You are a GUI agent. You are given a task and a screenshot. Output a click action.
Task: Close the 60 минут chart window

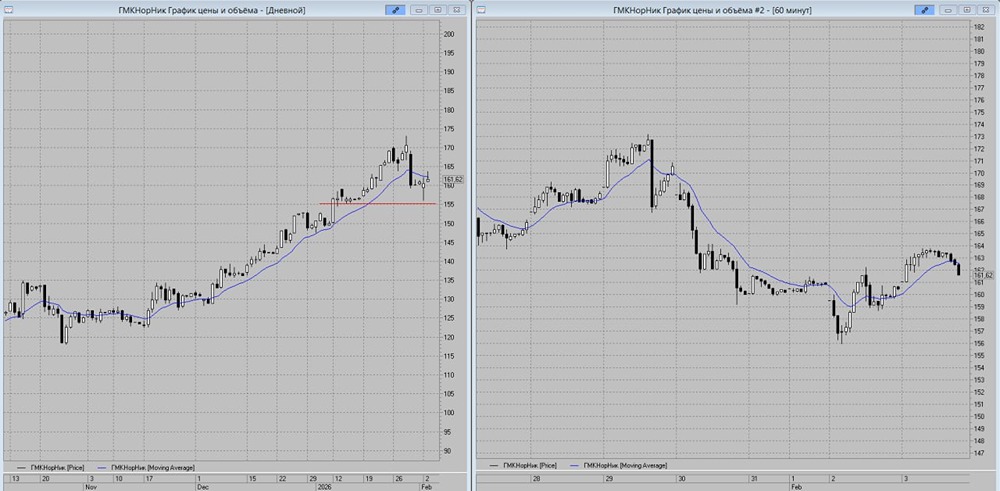pos(986,10)
